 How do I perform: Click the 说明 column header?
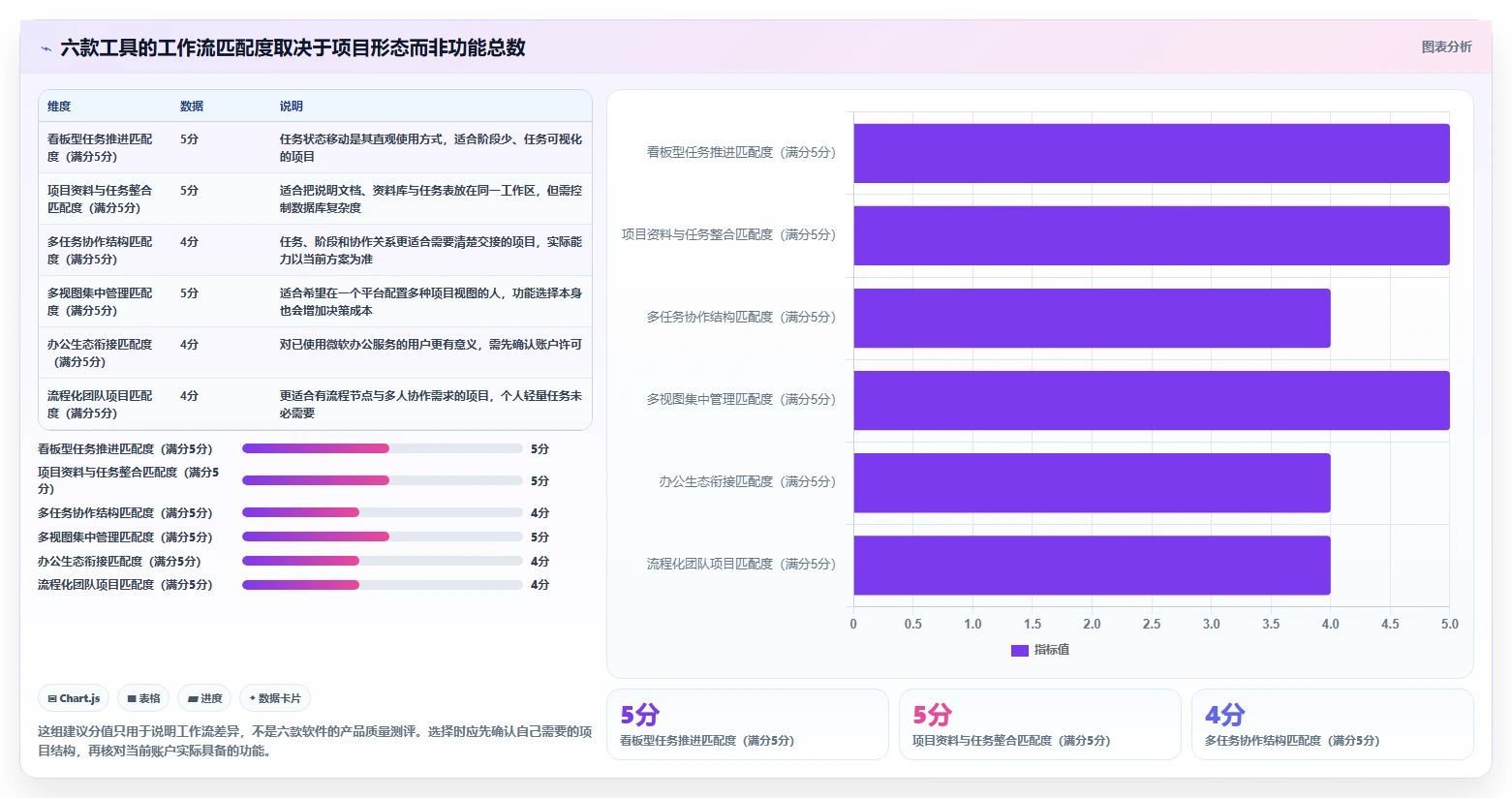click(292, 107)
